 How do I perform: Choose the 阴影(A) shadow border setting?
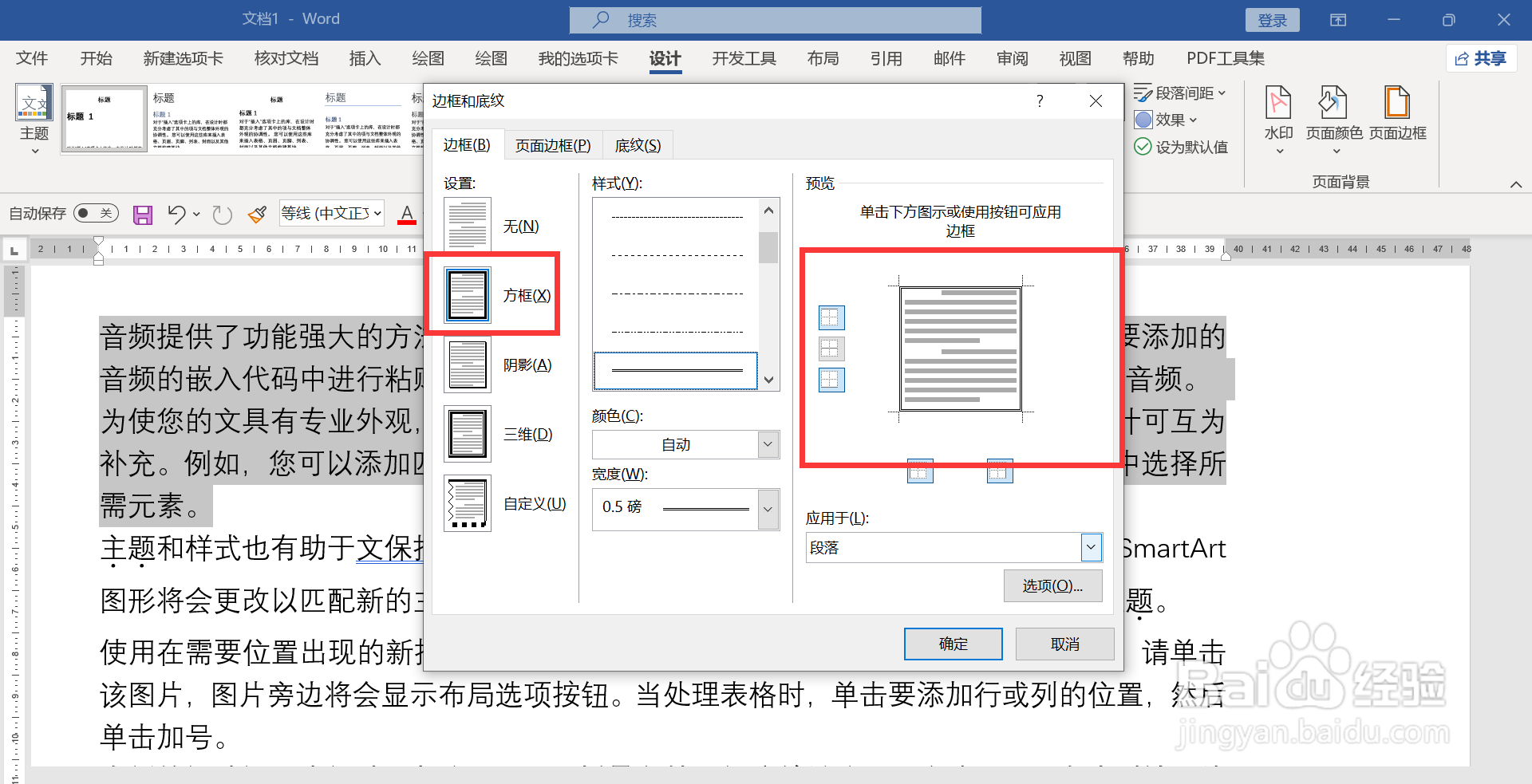point(468,364)
